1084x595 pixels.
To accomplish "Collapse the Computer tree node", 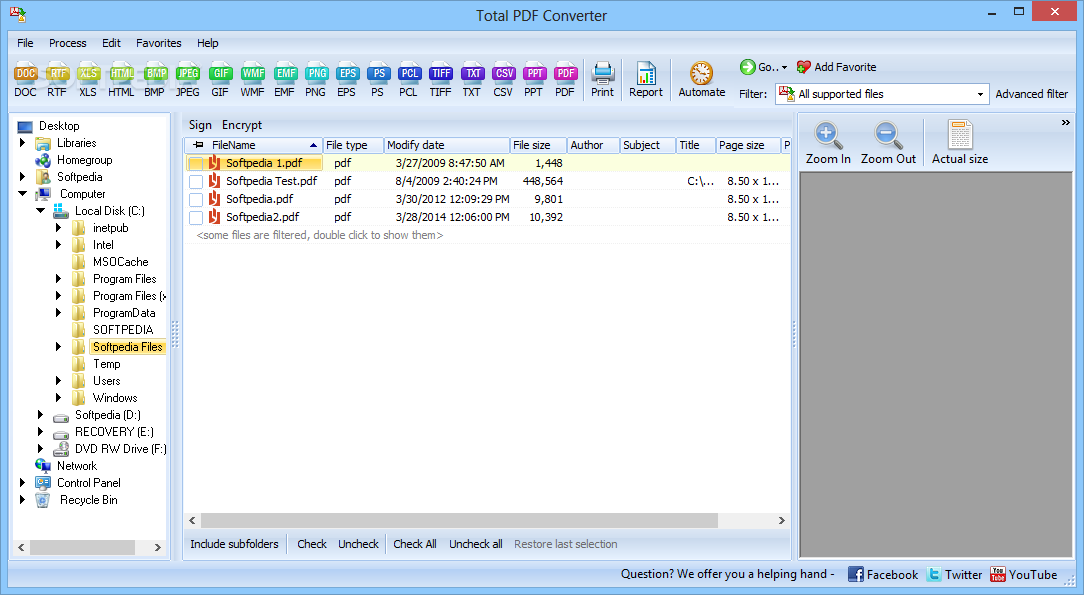I will coord(23,193).
